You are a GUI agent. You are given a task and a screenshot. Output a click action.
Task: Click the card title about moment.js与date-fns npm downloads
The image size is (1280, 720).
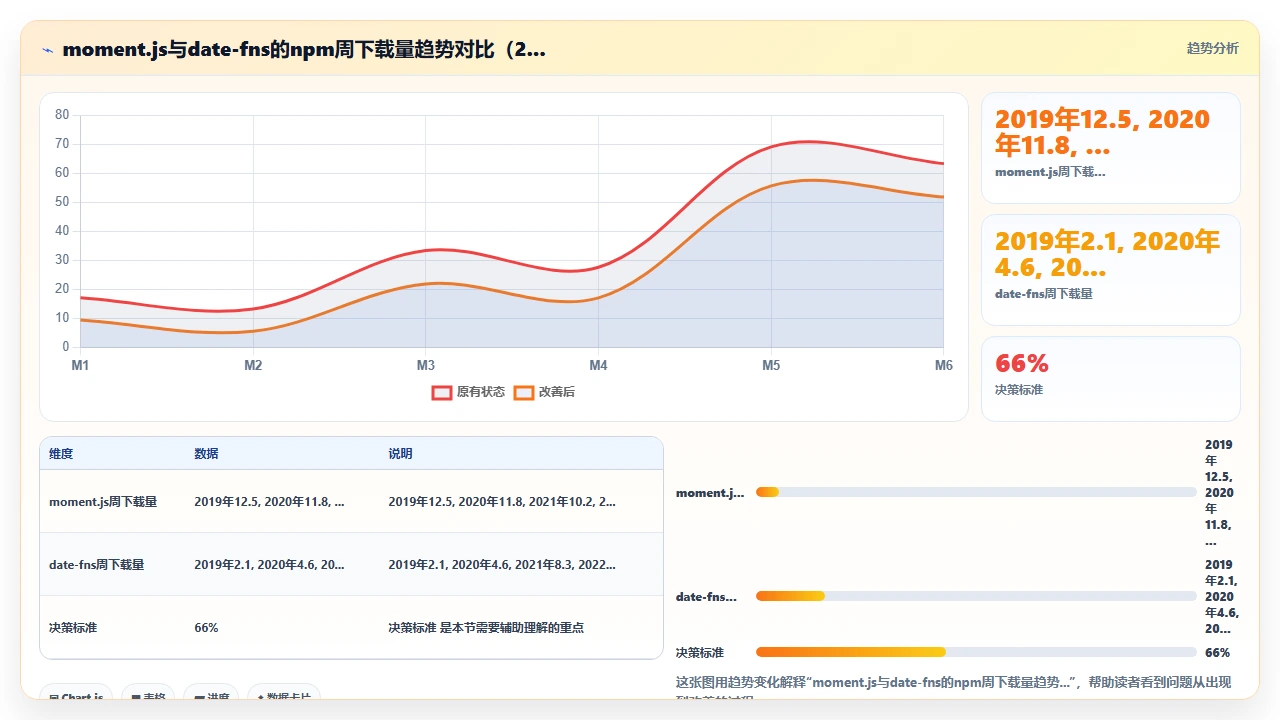tap(304, 49)
